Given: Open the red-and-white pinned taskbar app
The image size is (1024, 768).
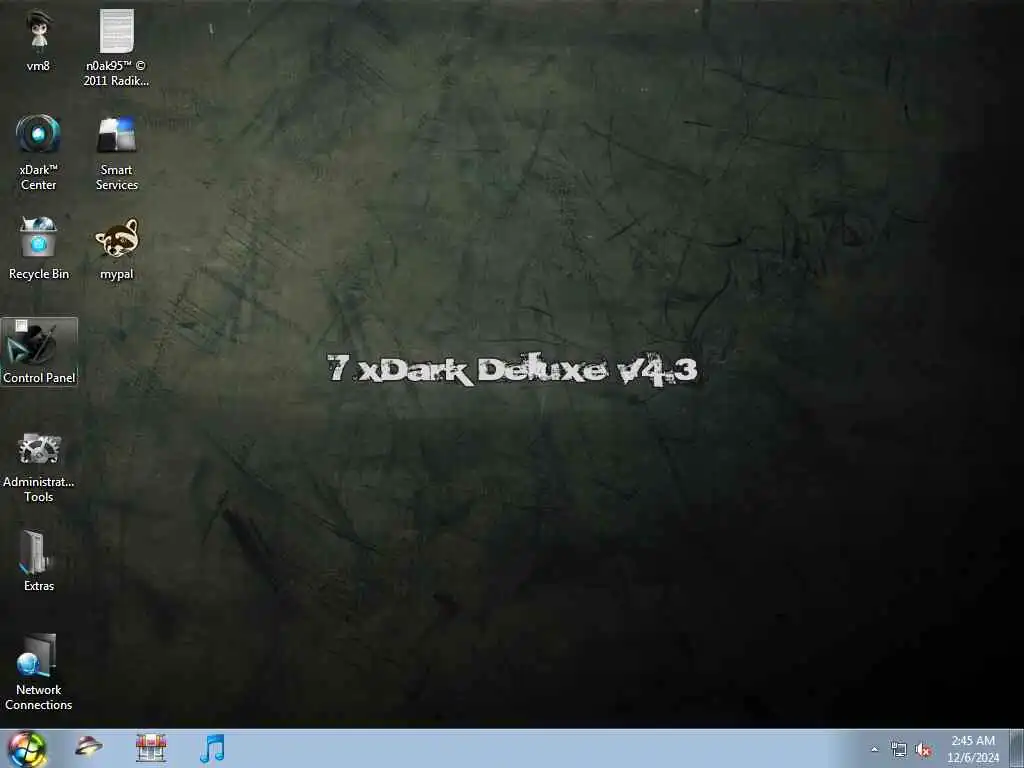Looking at the screenshot, I should [x=151, y=748].
